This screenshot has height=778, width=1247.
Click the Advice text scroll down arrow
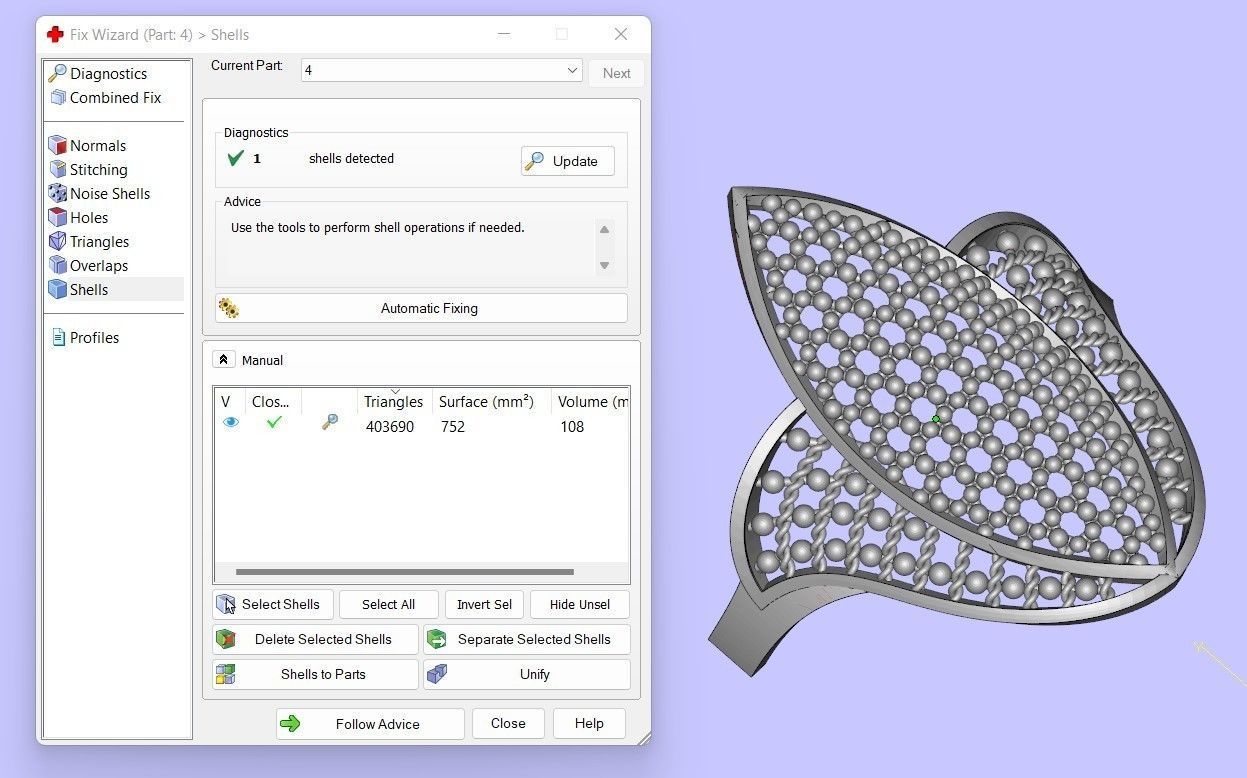604,265
